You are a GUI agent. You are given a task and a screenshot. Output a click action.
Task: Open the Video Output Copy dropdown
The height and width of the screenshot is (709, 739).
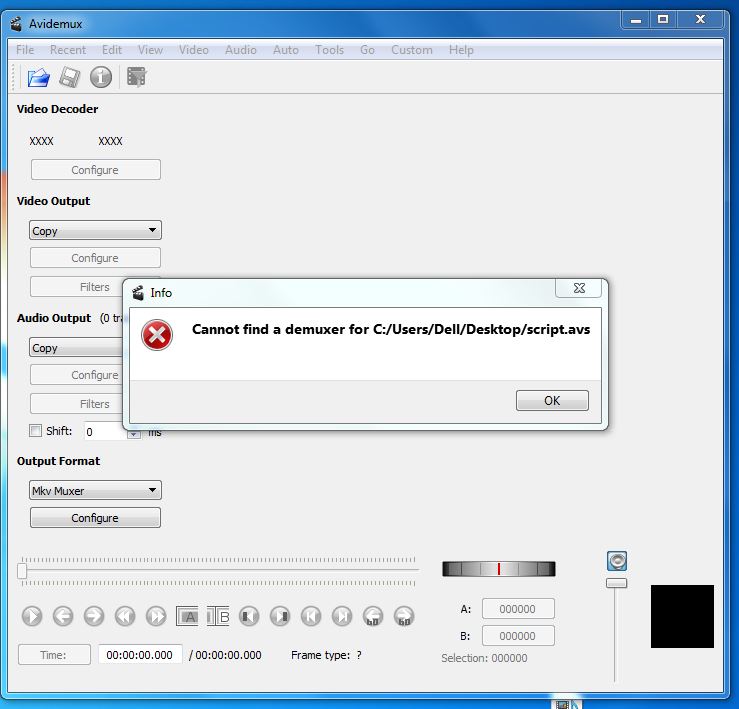pyautogui.click(x=95, y=231)
